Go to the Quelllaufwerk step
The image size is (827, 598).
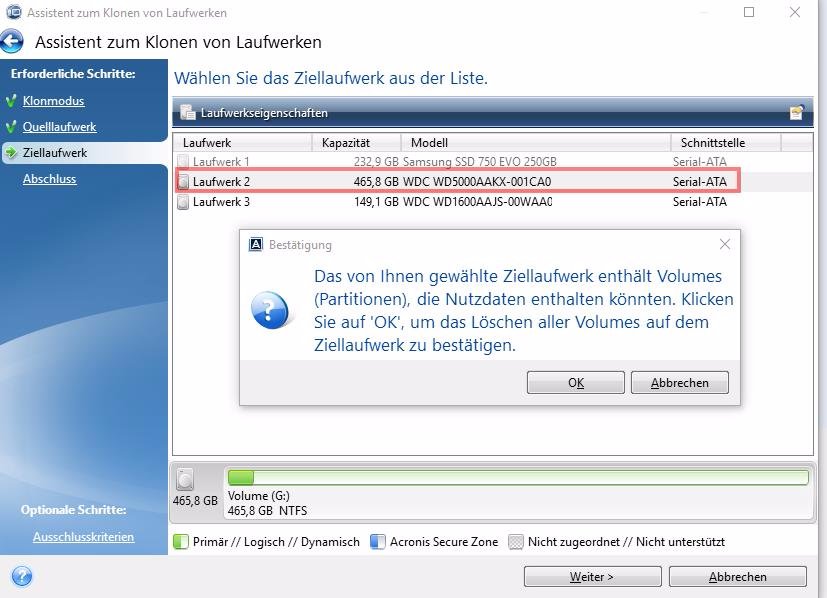pyautogui.click(x=59, y=127)
